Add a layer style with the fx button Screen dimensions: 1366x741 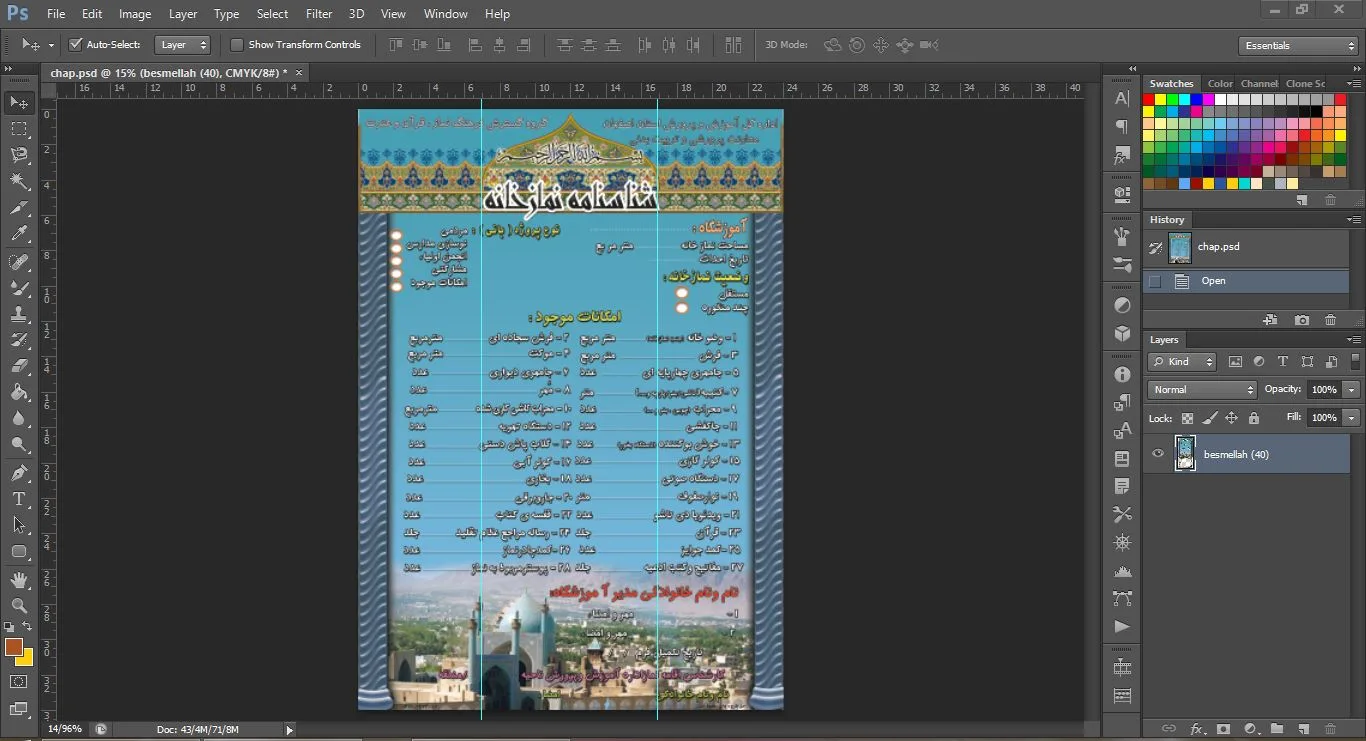[x=1196, y=729]
